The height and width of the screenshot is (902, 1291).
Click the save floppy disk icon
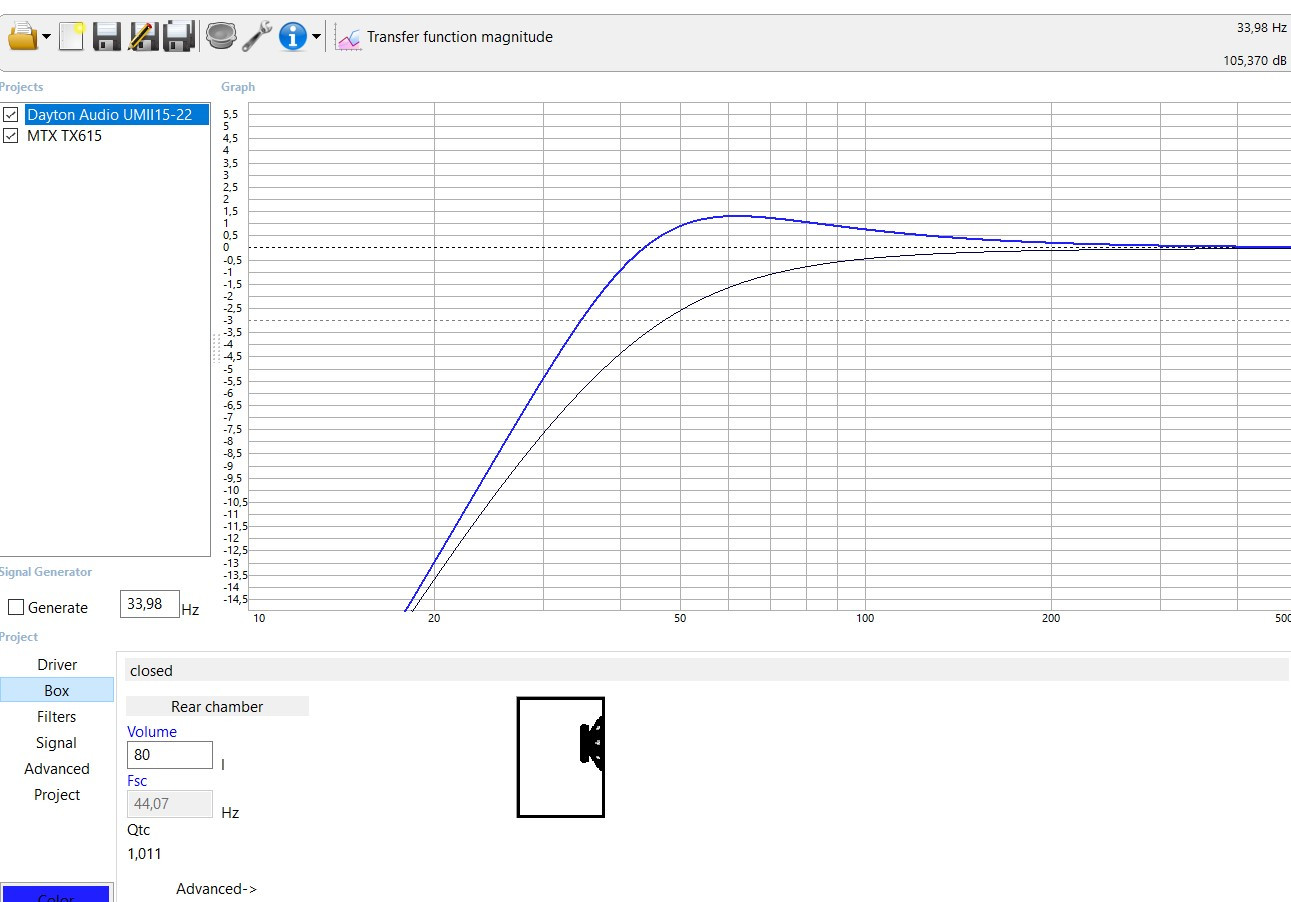pyautogui.click(x=107, y=37)
